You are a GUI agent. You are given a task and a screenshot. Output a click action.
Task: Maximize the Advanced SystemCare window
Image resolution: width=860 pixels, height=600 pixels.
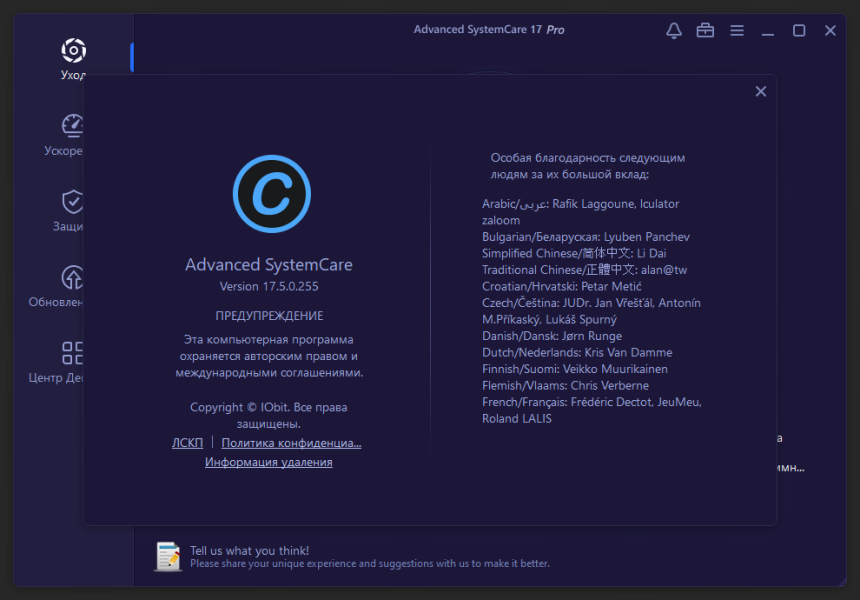tap(799, 30)
